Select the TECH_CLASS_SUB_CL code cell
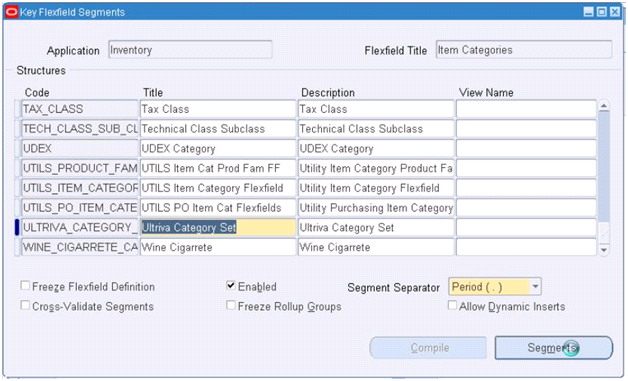The height and width of the screenshot is (381, 628). (x=79, y=129)
